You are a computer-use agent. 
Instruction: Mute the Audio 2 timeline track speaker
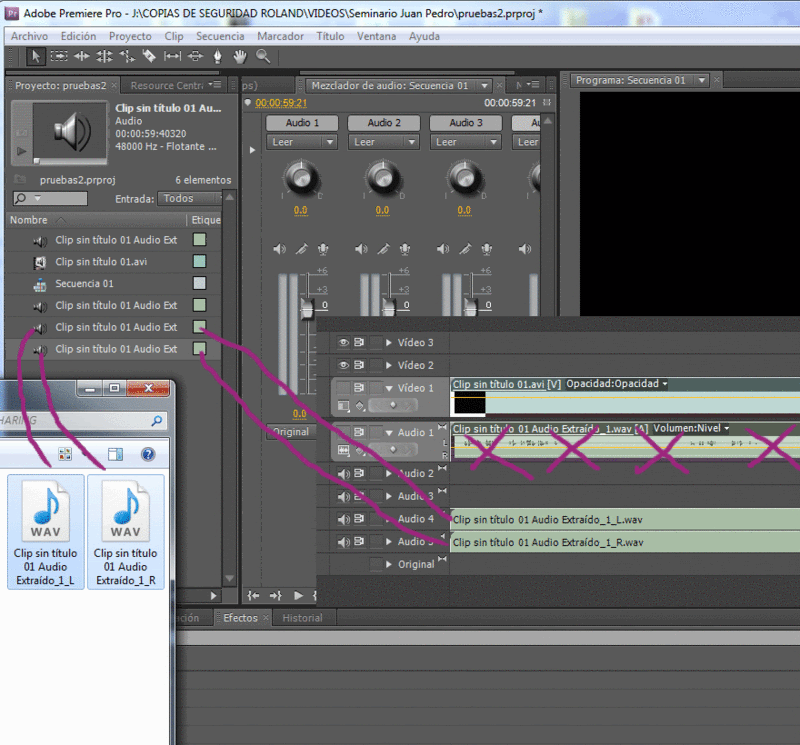point(343,474)
